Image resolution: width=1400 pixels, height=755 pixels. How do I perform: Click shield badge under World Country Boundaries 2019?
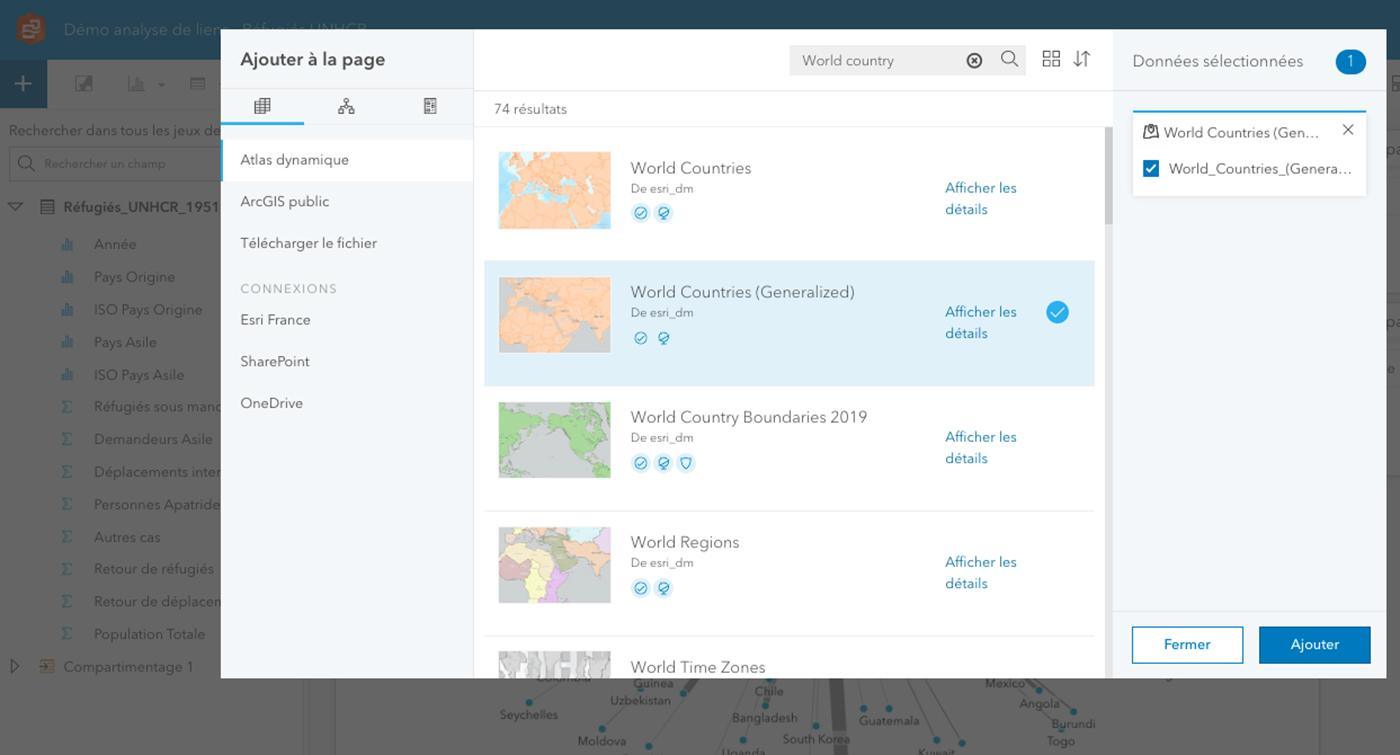(686, 463)
